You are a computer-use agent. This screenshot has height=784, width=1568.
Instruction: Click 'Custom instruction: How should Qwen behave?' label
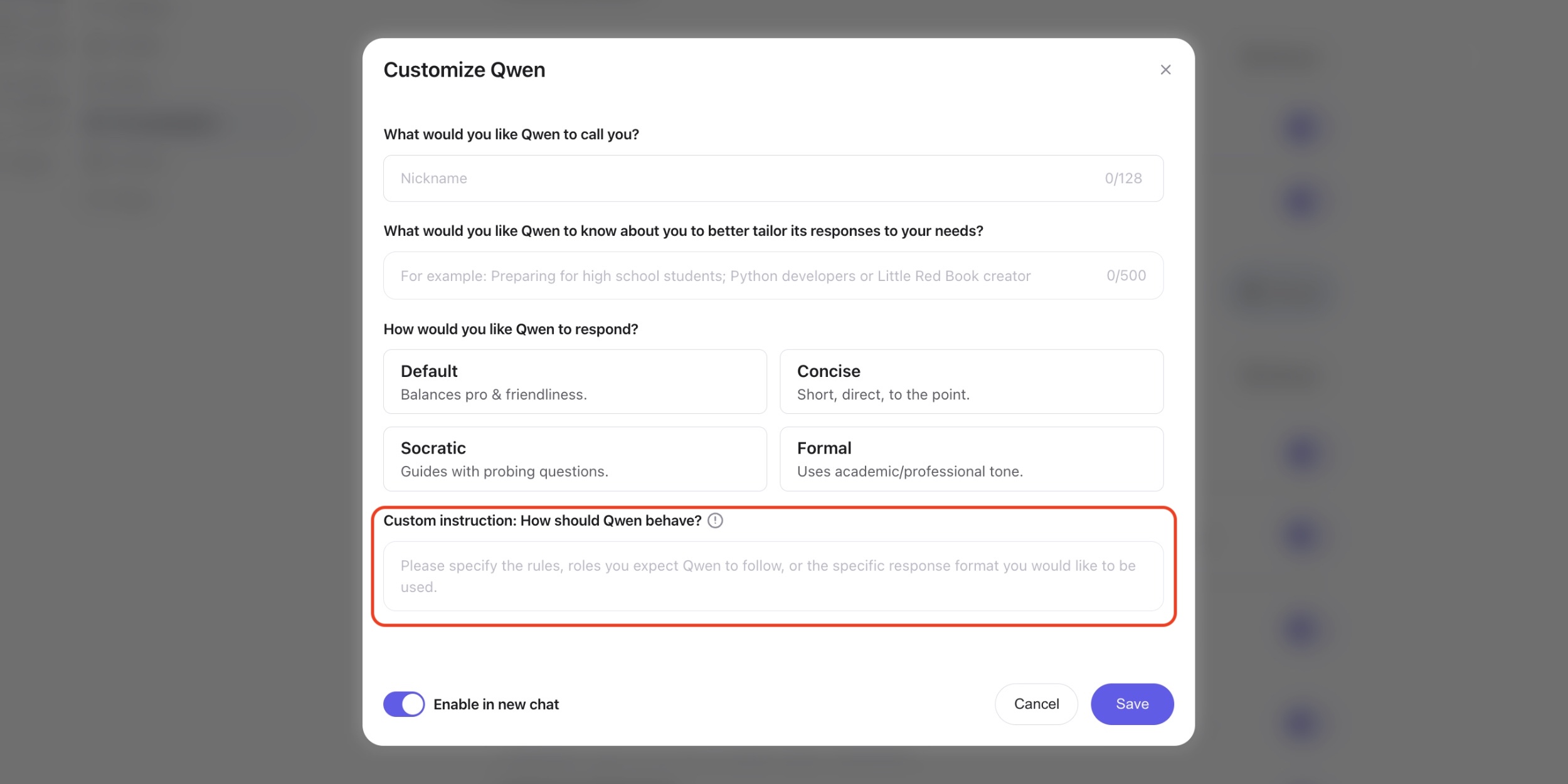coord(542,521)
